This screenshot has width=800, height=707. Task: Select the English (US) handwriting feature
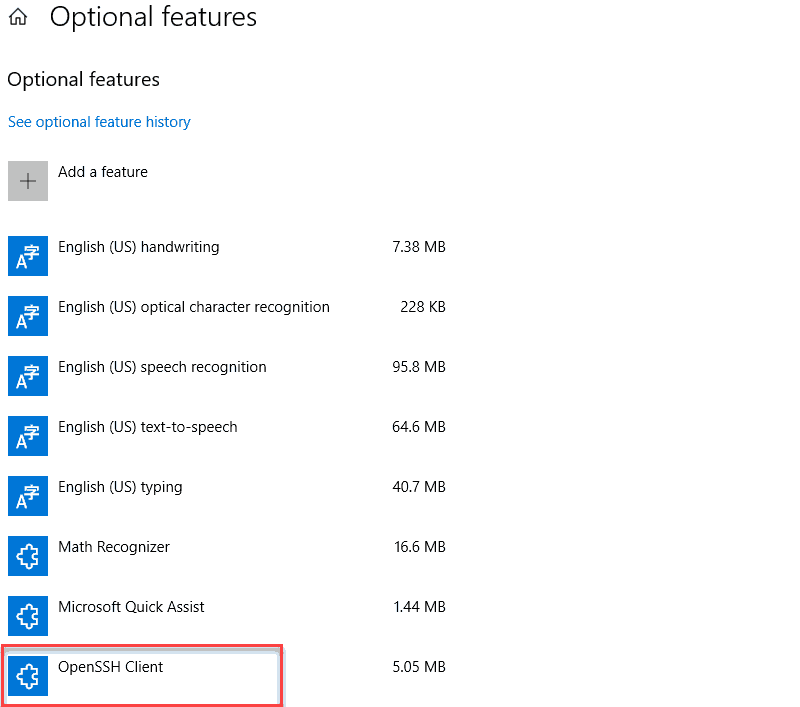[139, 246]
